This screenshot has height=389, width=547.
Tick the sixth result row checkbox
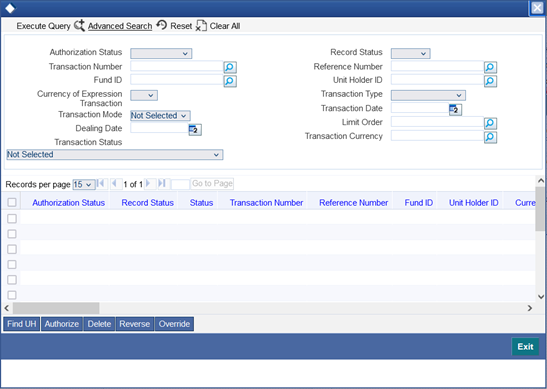click(12, 295)
